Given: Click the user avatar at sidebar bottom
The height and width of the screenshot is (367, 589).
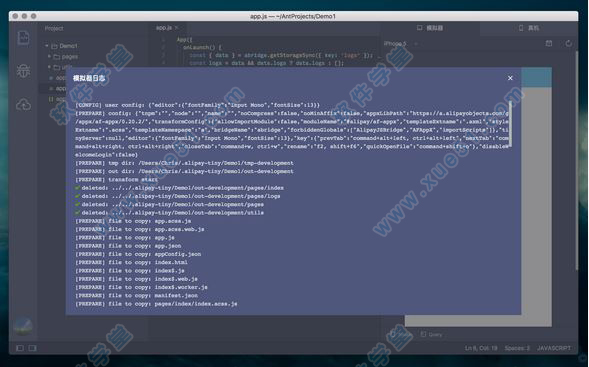Looking at the screenshot, I should point(23,326).
